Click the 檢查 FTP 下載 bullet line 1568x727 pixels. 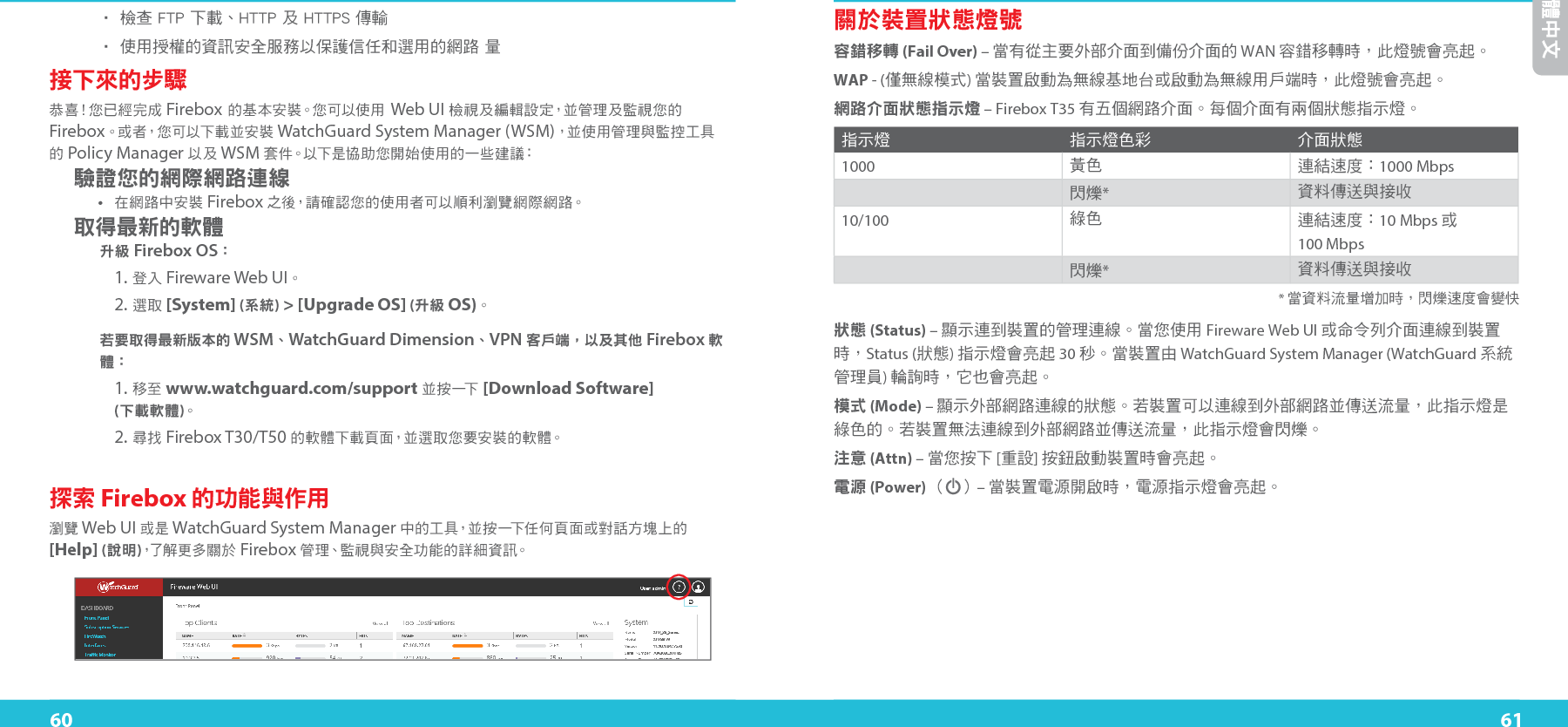[x=253, y=18]
